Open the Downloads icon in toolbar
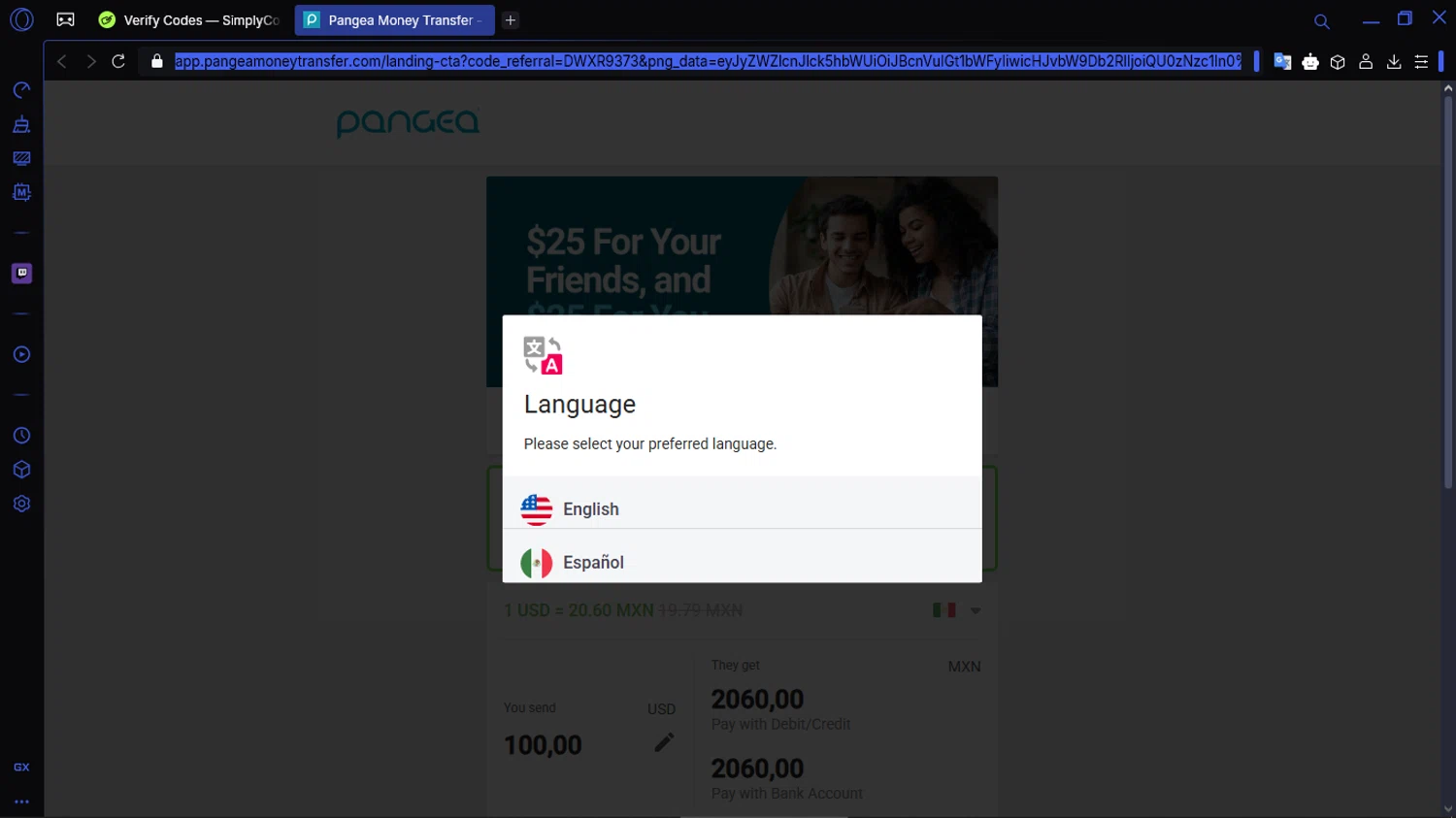 click(x=1394, y=61)
